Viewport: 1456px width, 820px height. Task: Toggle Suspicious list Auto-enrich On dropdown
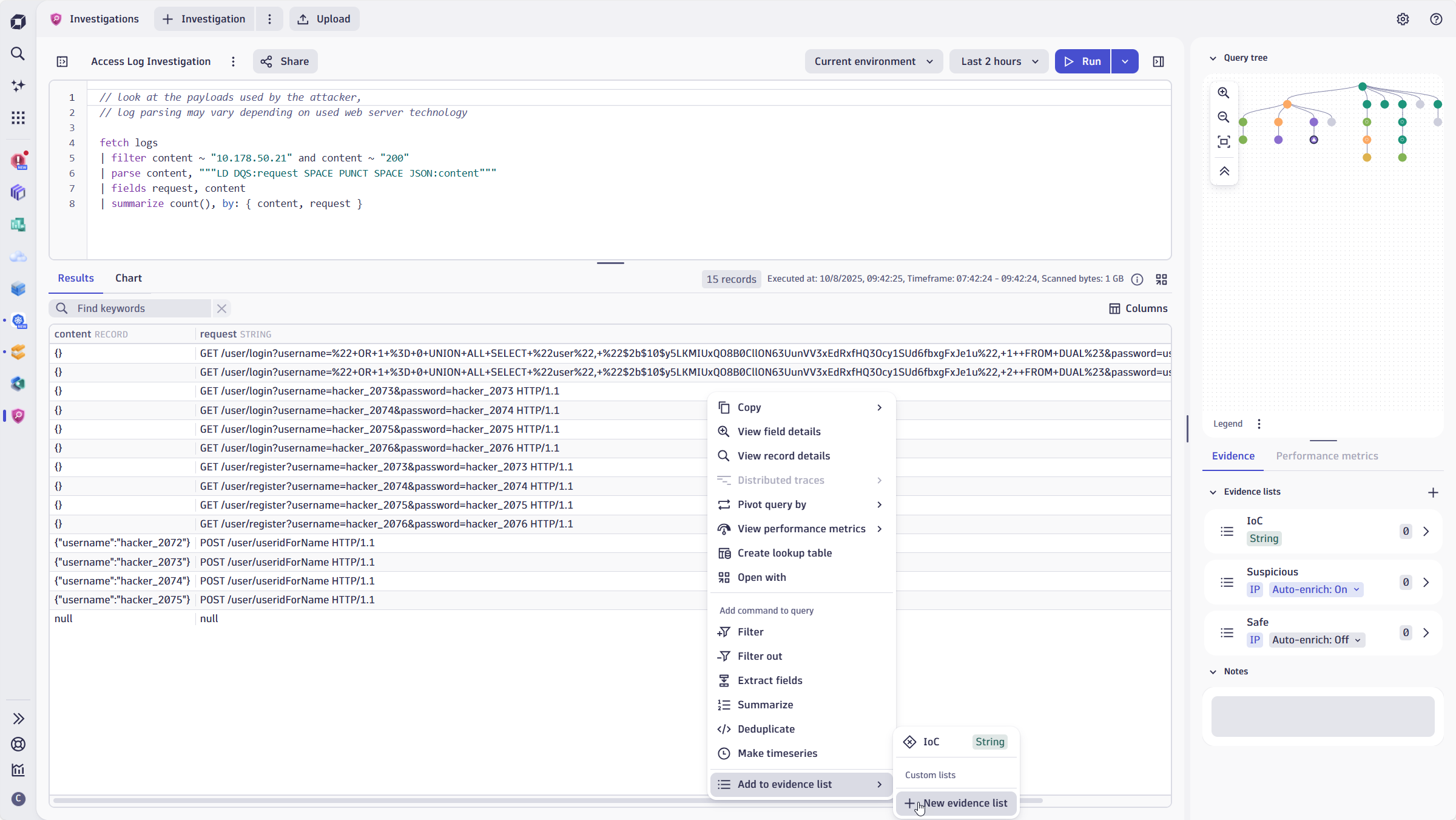1316,589
